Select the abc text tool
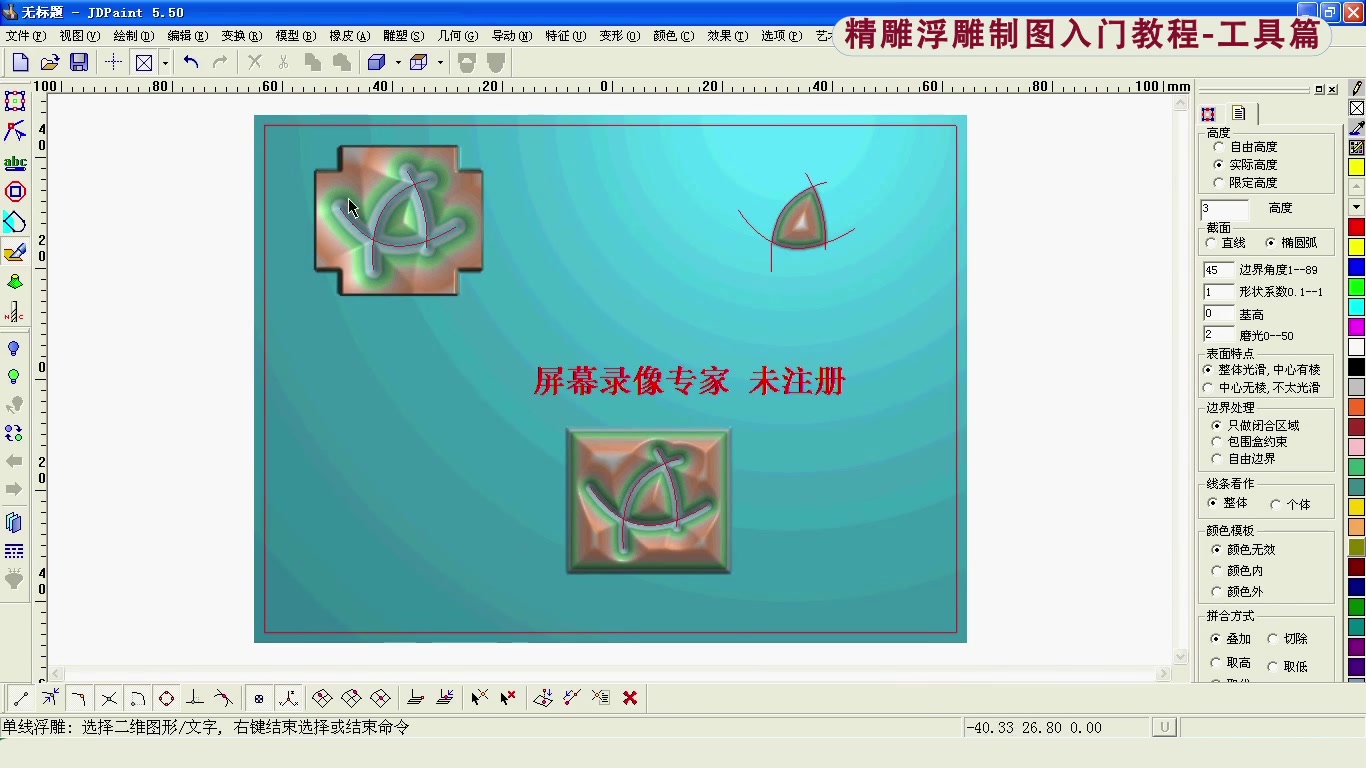 (15, 162)
